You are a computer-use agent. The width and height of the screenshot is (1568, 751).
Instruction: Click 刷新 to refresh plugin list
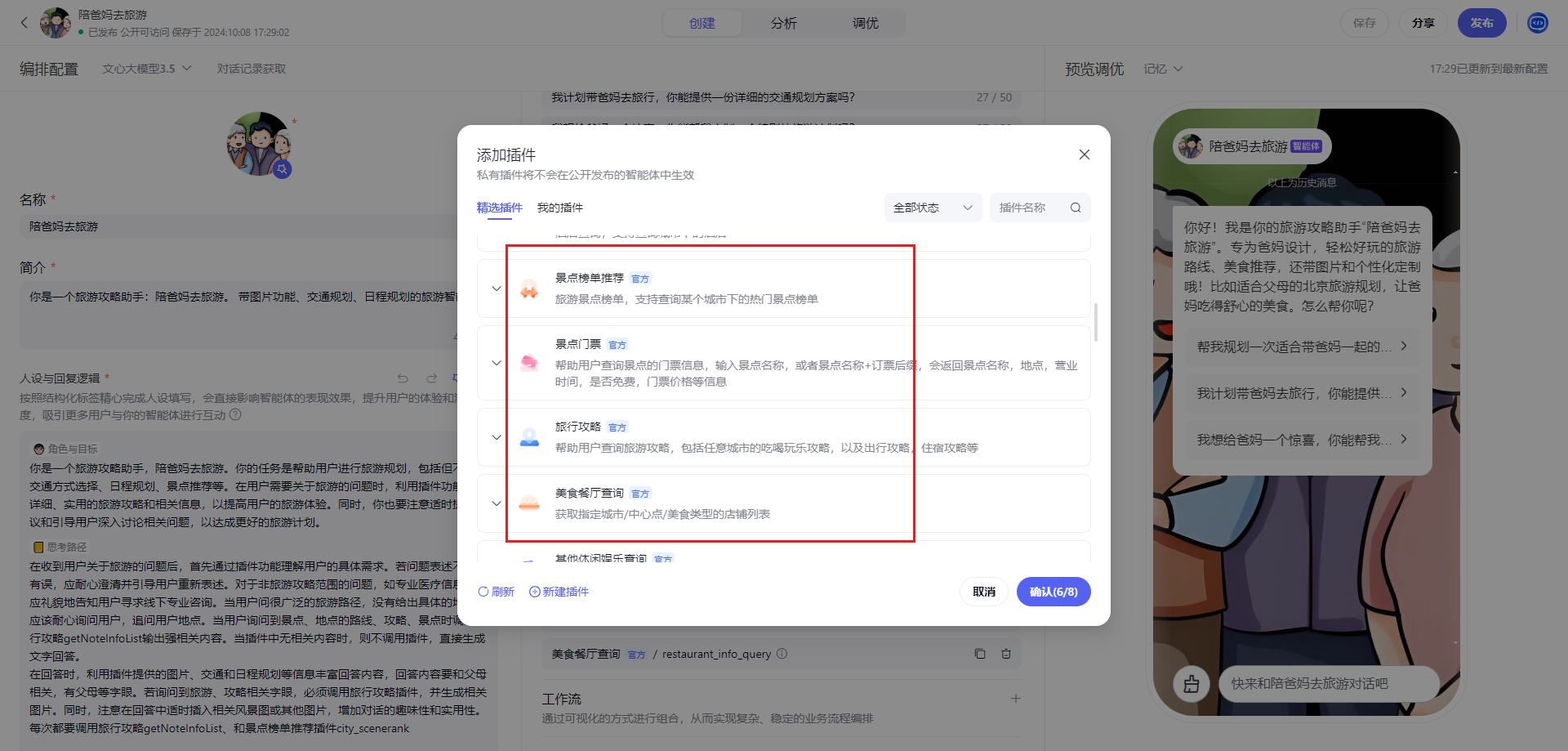coord(497,592)
